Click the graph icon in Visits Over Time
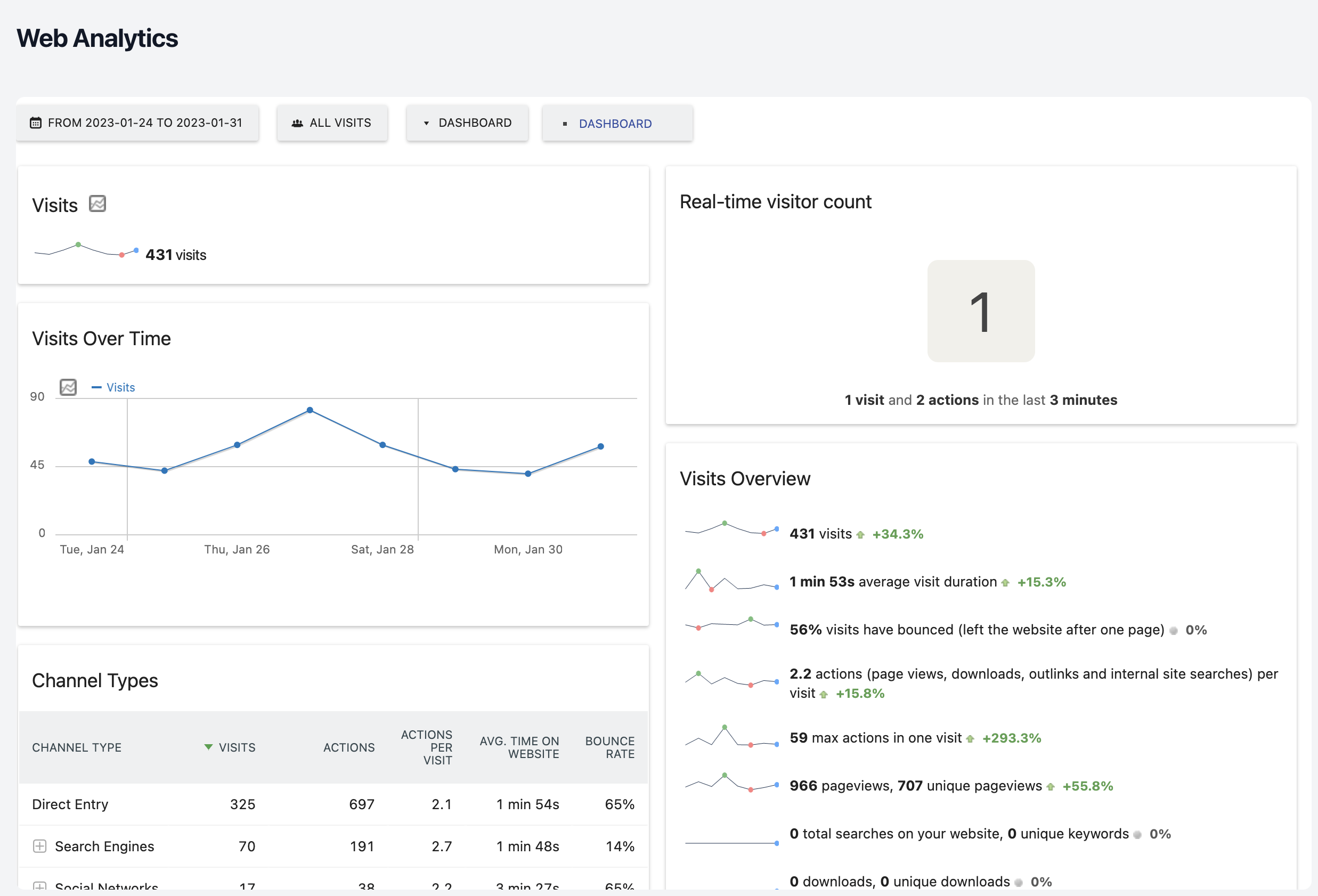This screenshot has width=1318, height=896. point(68,387)
